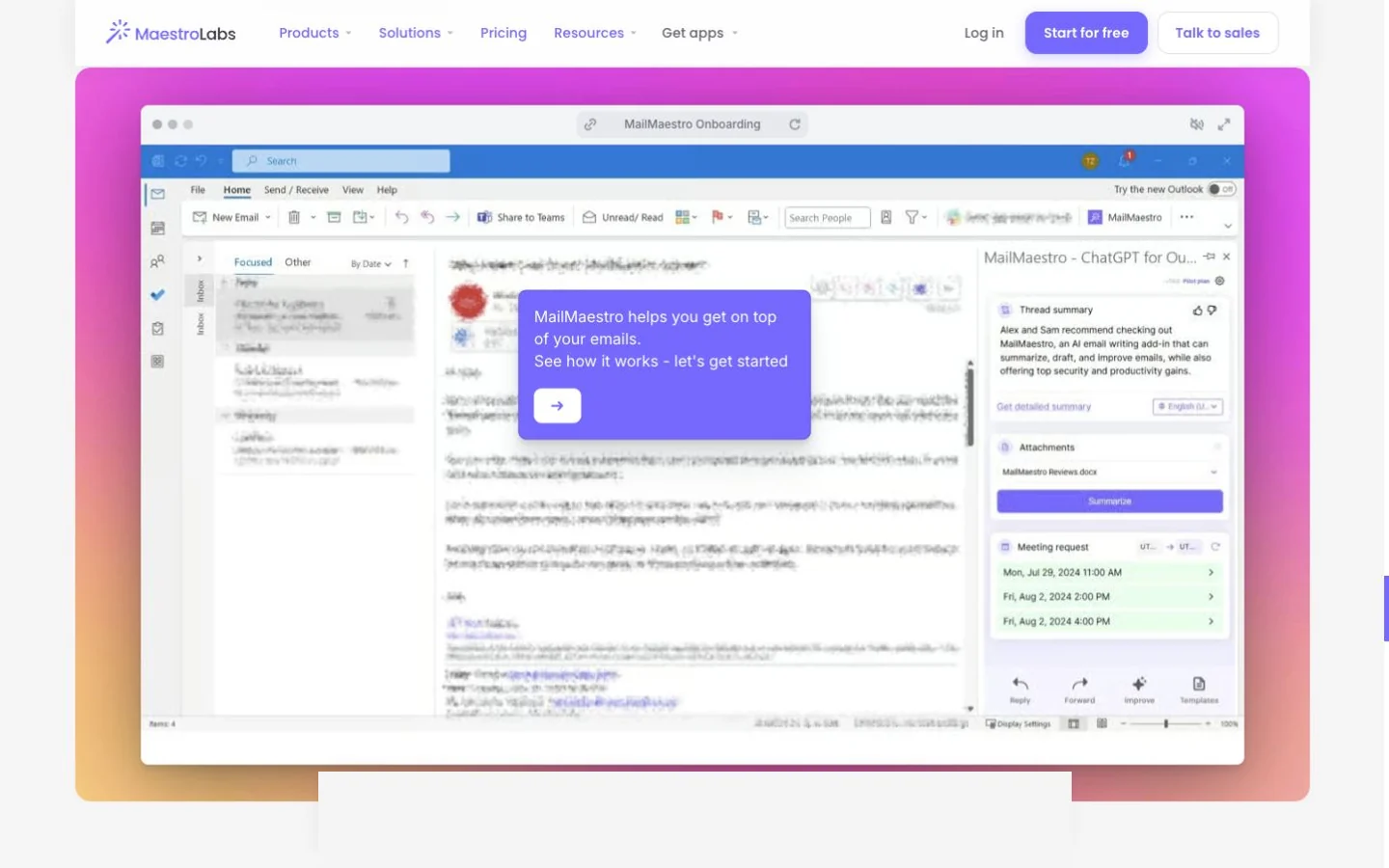
Task: Go to the Pricing page
Action: [504, 33]
